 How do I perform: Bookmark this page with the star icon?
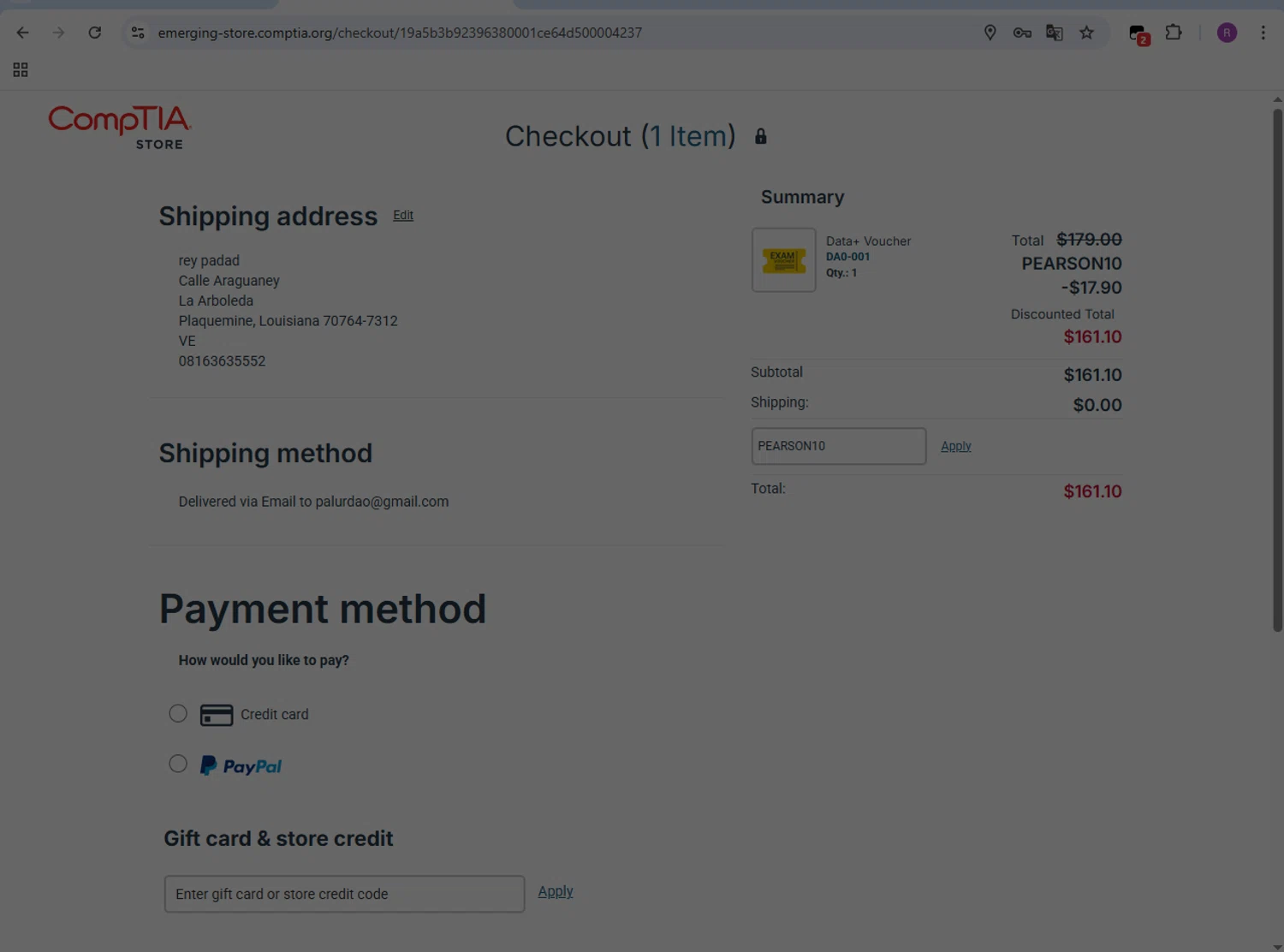pyautogui.click(x=1087, y=33)
